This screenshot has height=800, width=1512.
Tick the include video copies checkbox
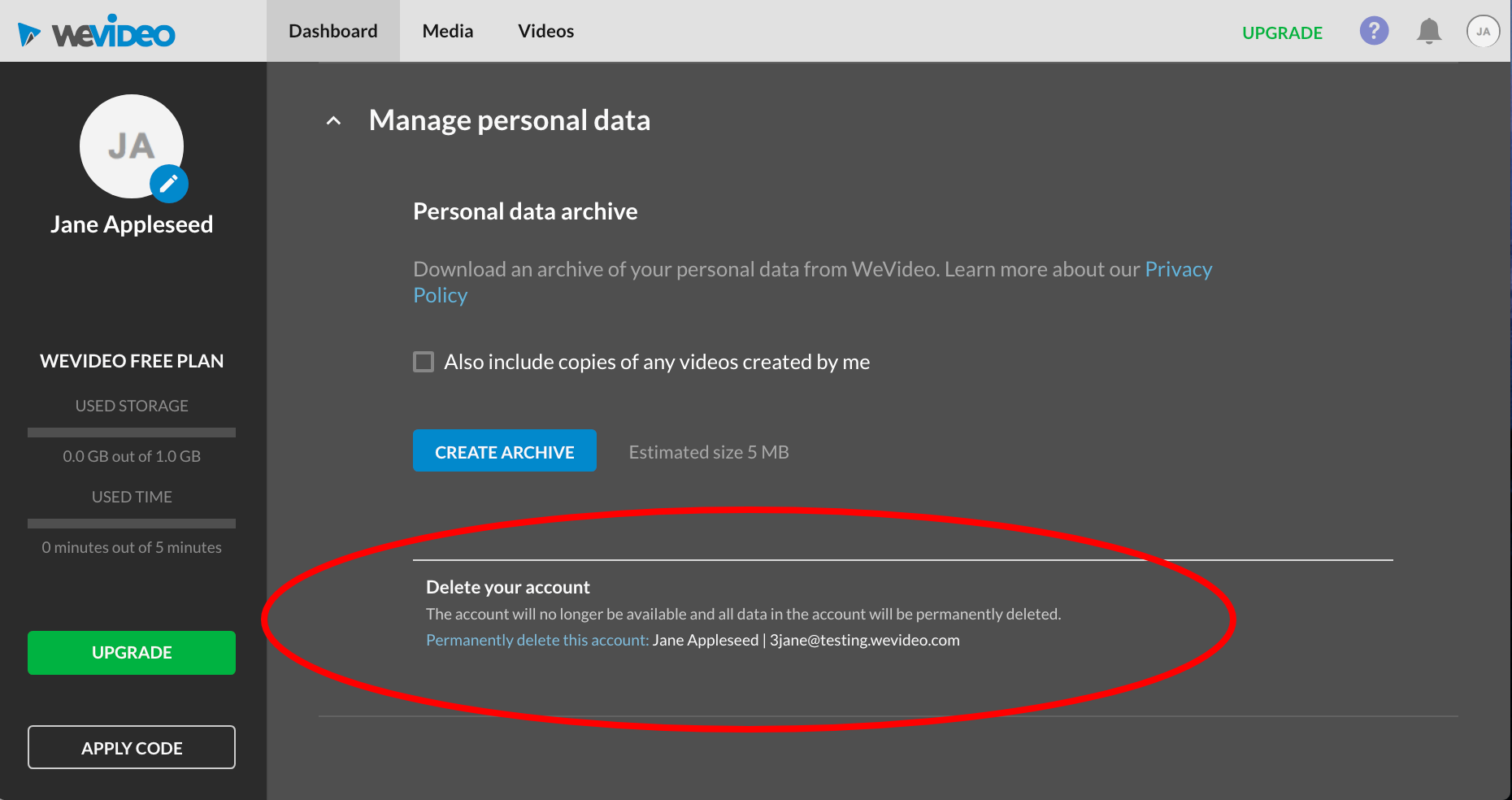click(x=424, y=362)
